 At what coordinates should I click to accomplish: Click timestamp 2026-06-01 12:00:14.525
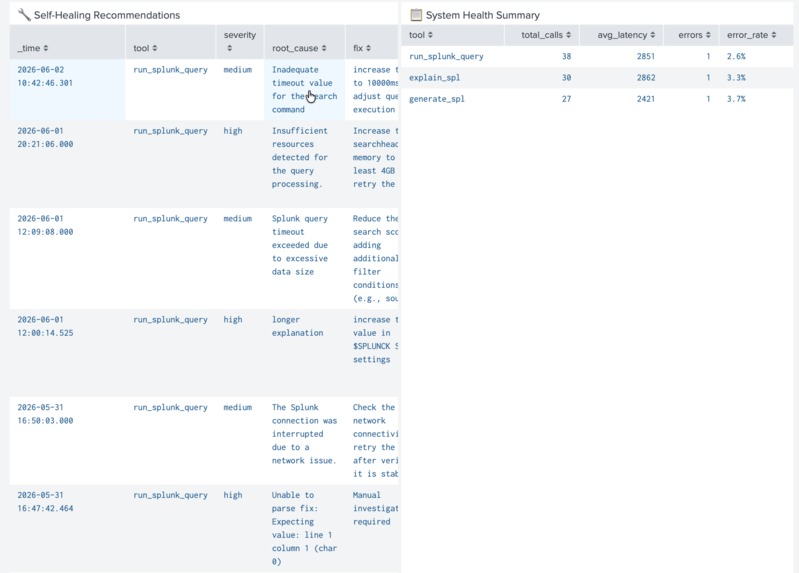coord(45,326)
